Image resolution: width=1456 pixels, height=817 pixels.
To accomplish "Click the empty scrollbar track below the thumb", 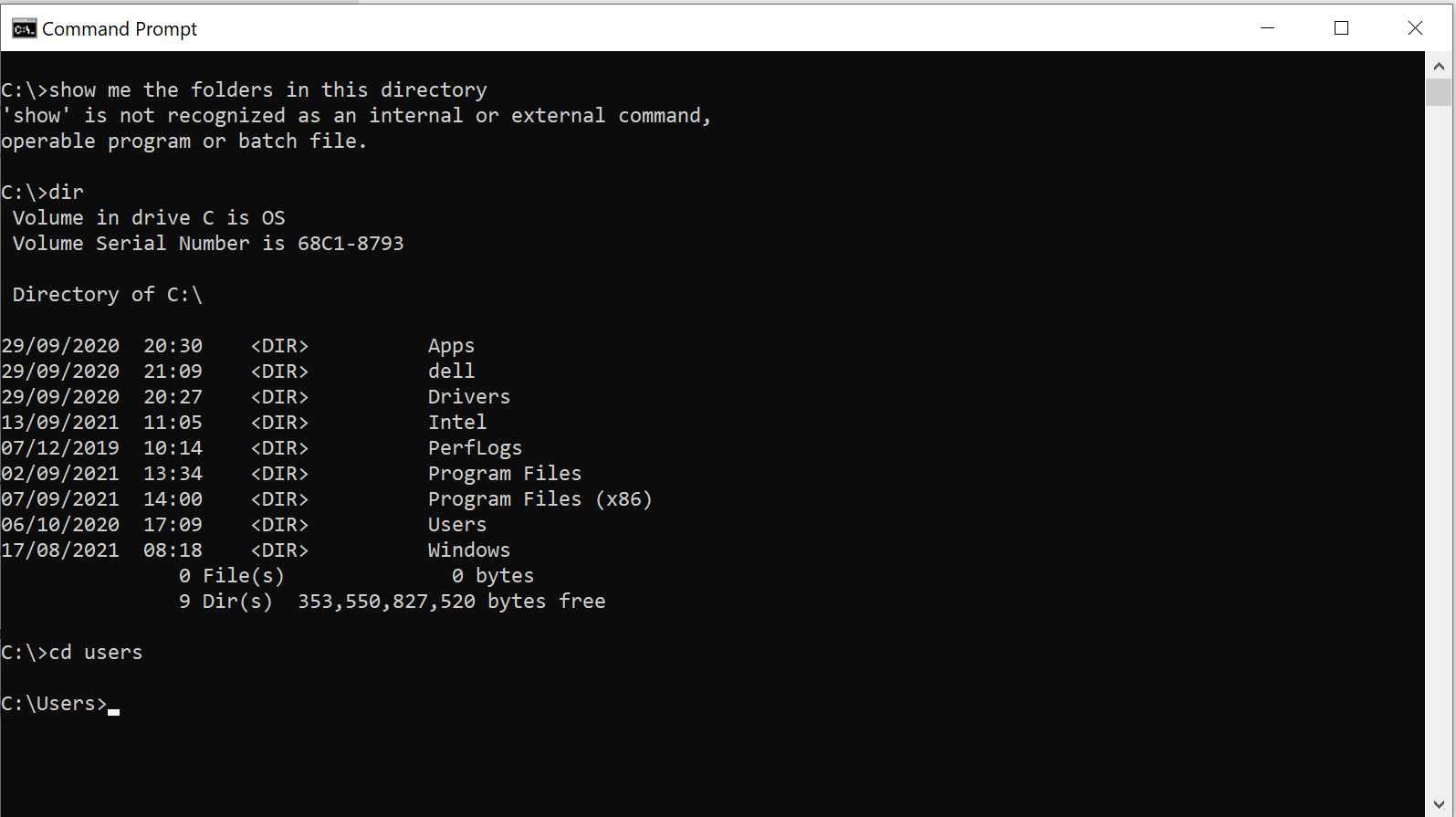I will tap(1439, 456).
